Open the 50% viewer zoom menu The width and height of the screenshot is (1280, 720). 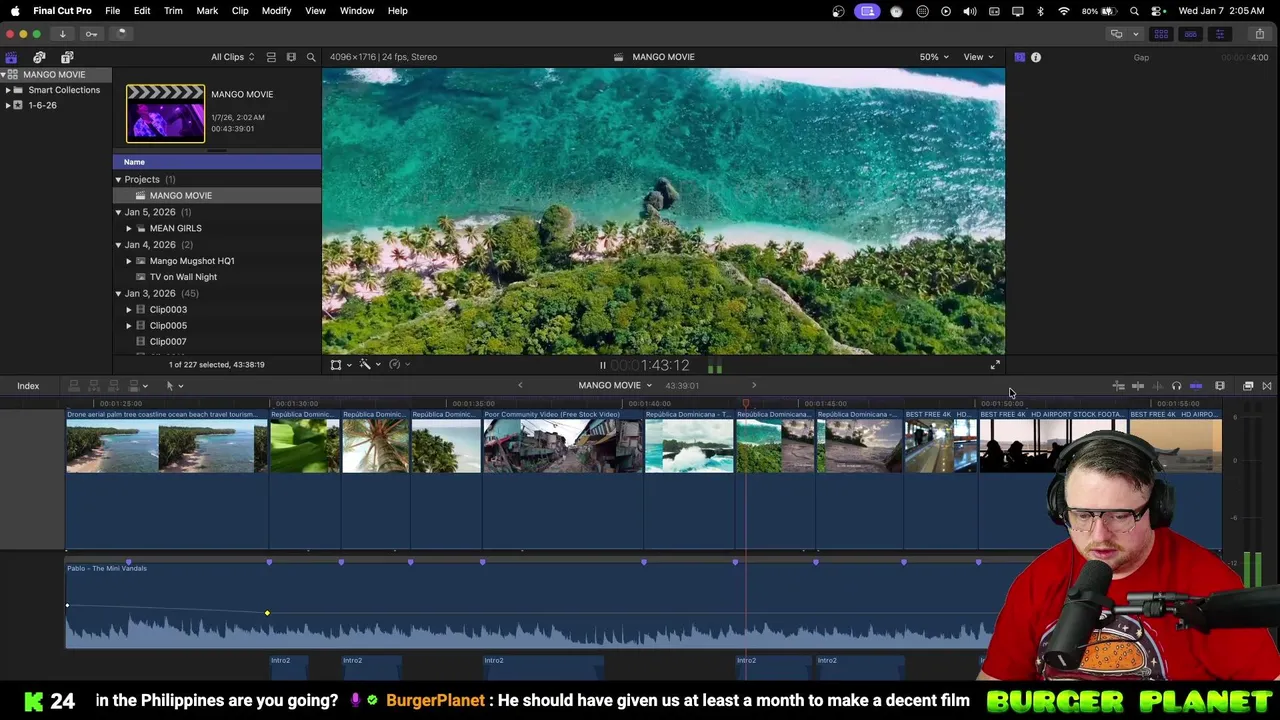934,57
